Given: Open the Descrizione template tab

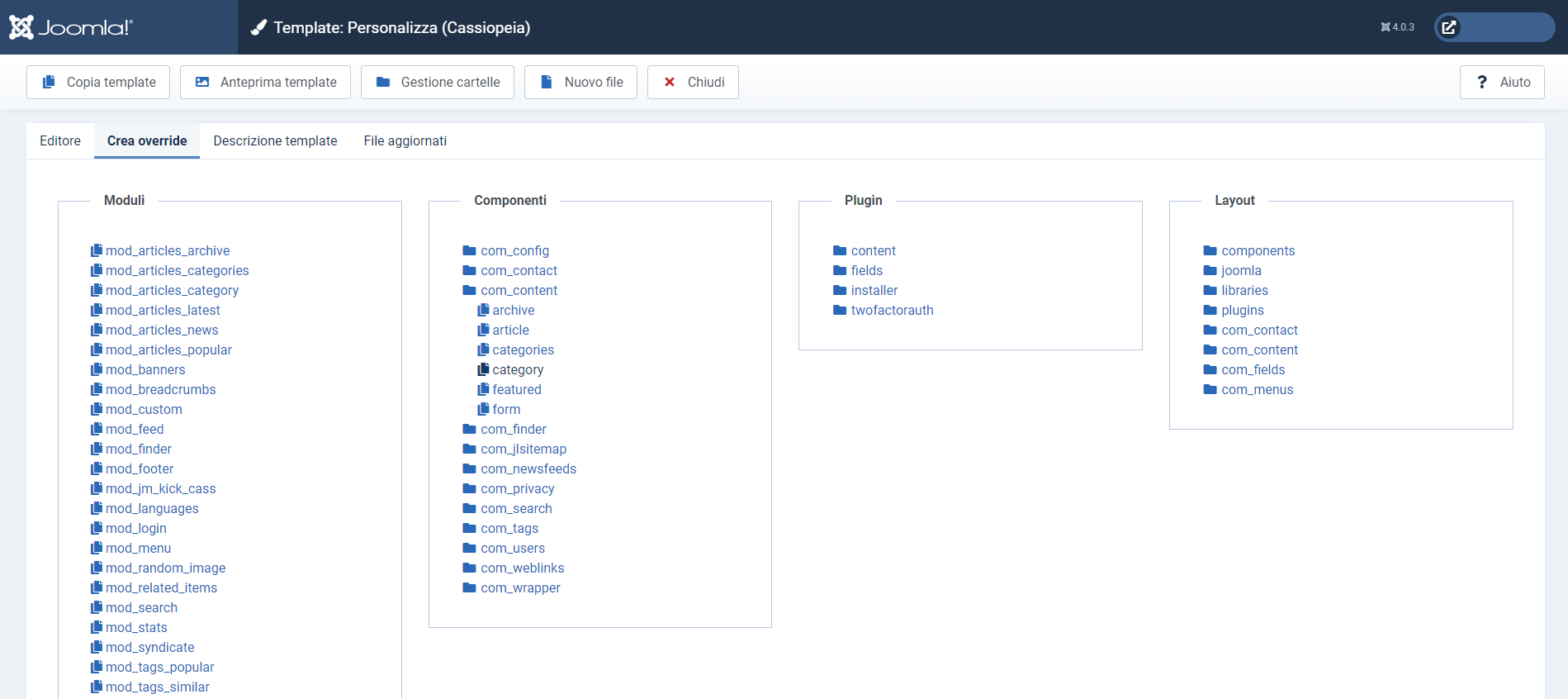Looking at the screenshot, I should pyautogui.click(x=275, y=140).
